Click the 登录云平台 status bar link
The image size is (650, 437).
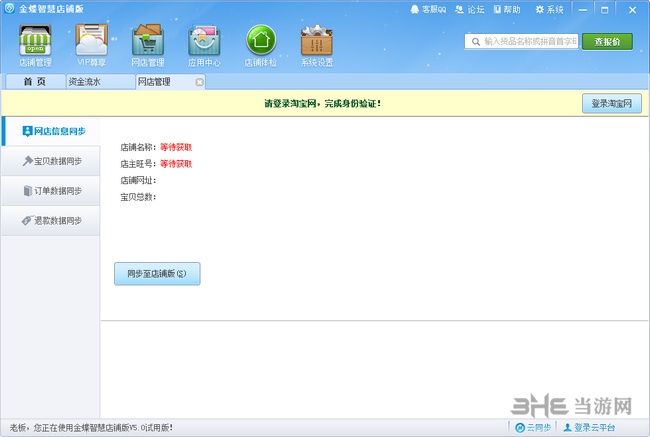pyautogui.click(x=589, y=427)
